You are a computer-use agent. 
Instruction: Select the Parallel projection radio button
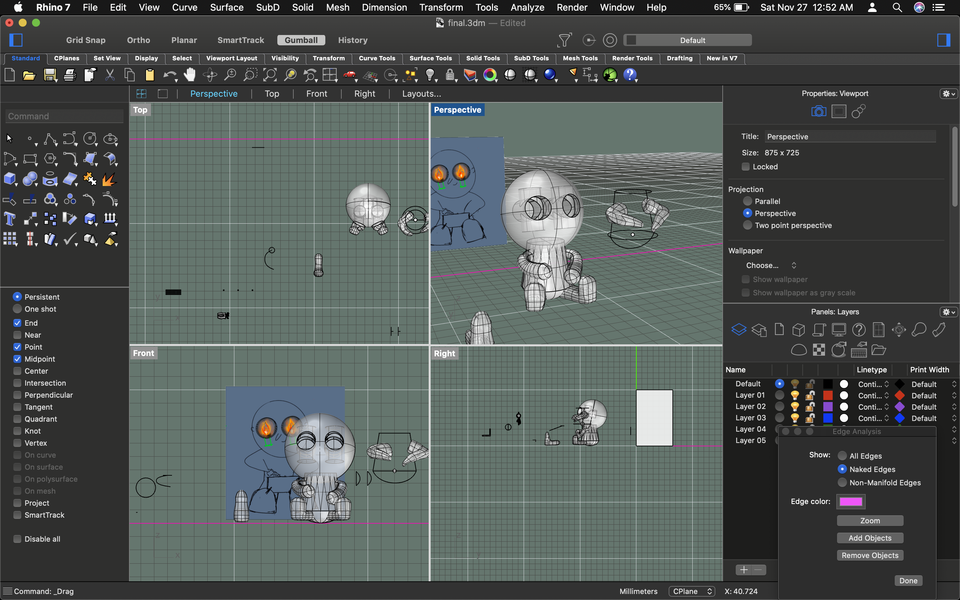[748, 201]
